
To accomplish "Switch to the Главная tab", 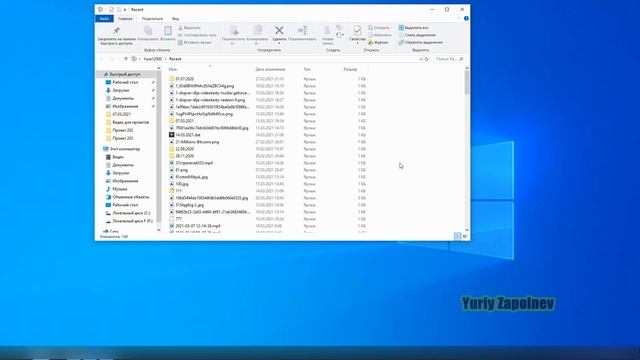I will pos(125,19).
